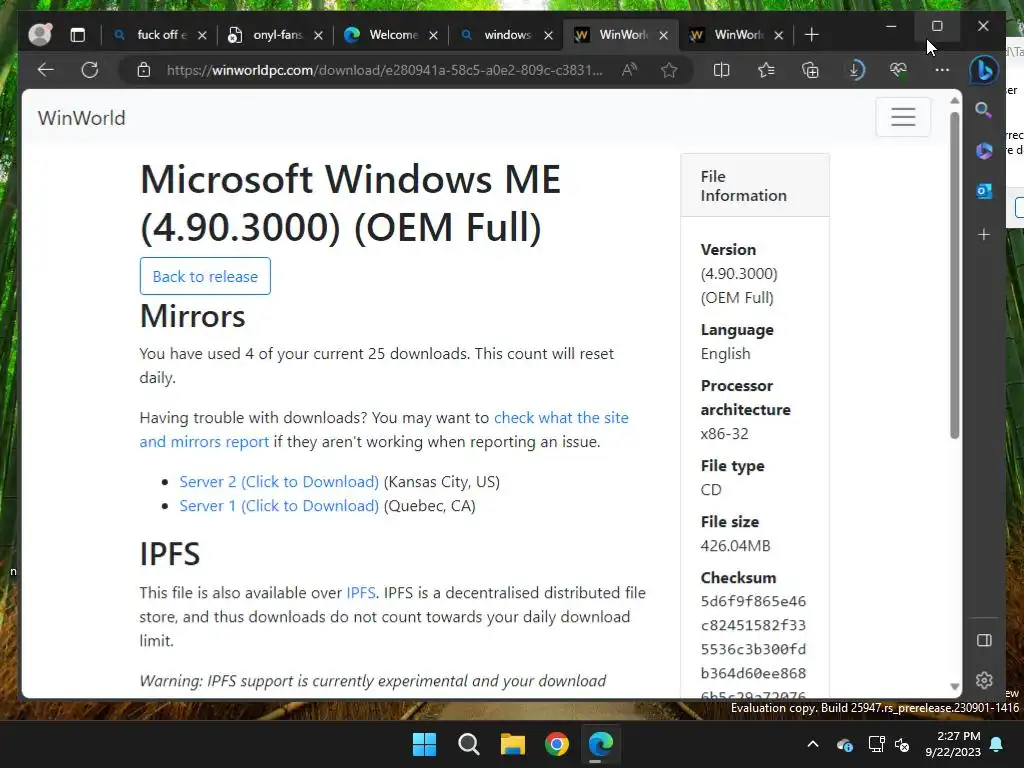
Task: Open 'check what the site and mirrors report' link
Action: [384, 430]
